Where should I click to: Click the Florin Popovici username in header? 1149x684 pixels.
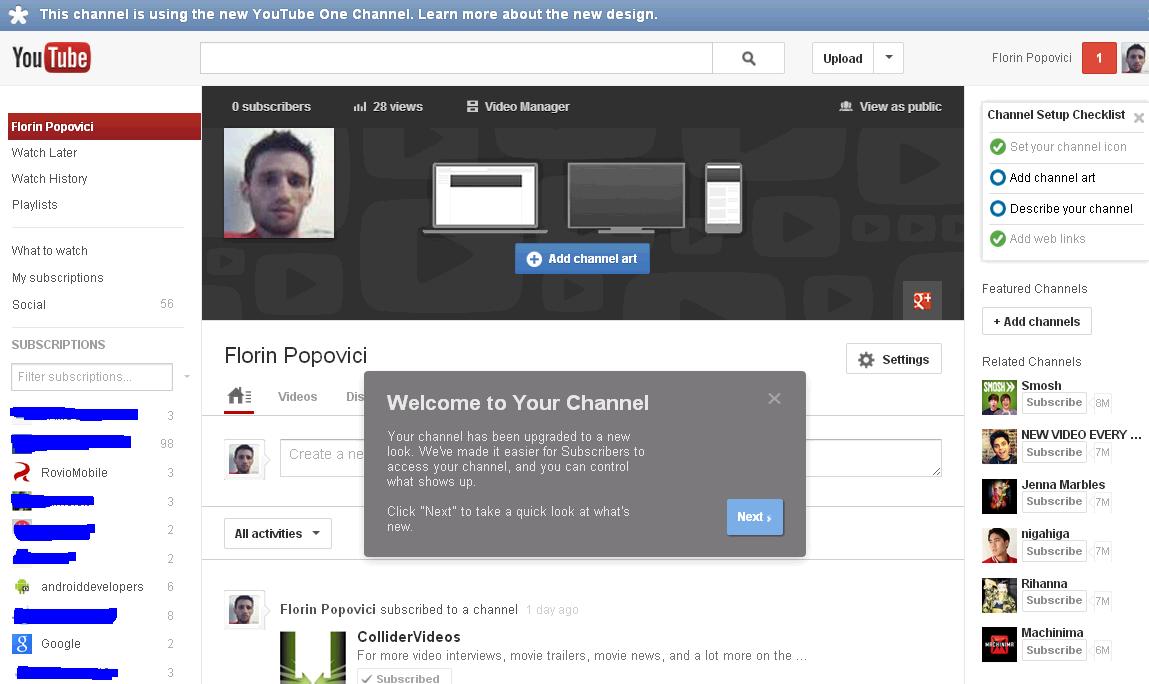coord(1031,58)
